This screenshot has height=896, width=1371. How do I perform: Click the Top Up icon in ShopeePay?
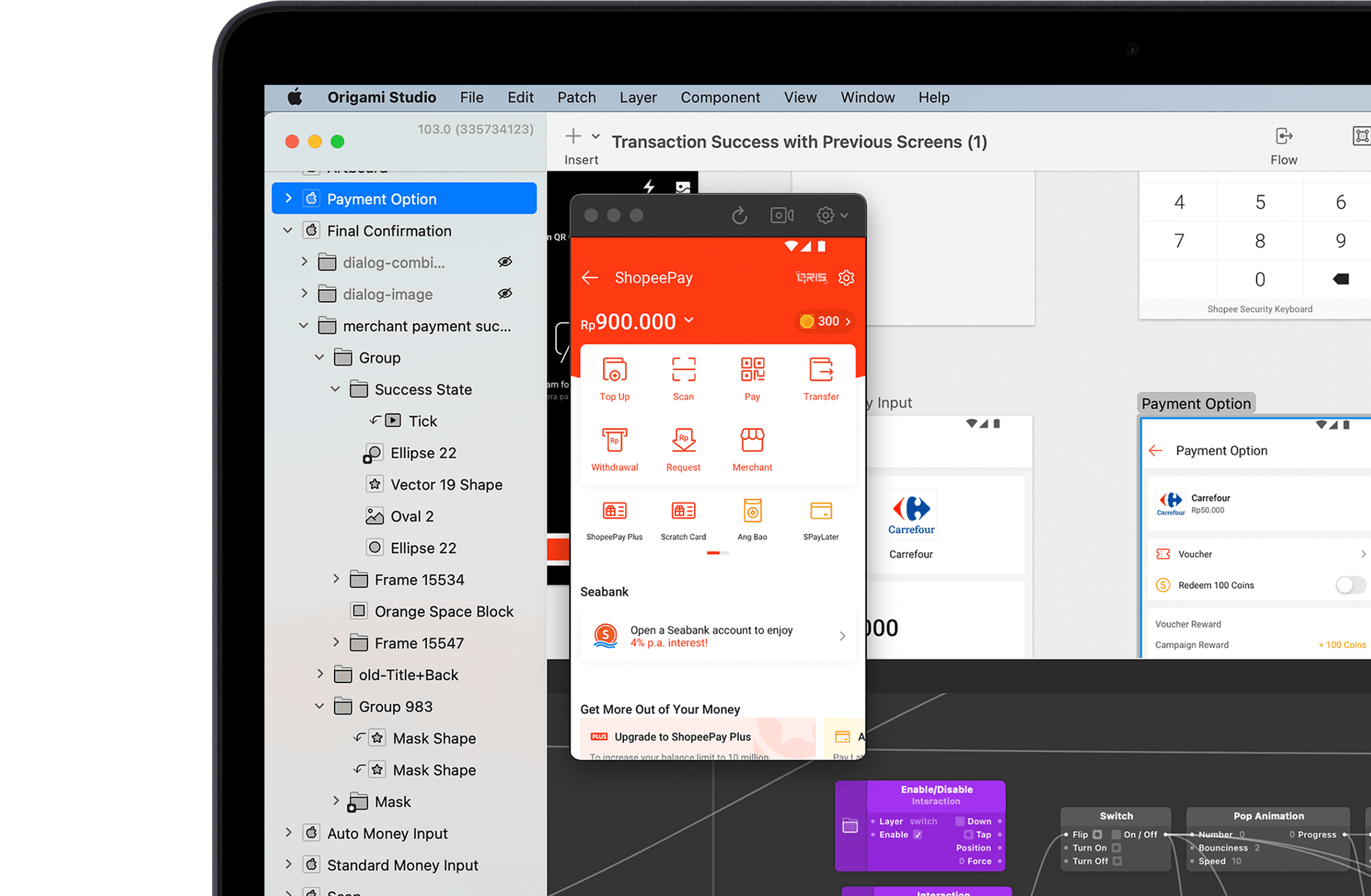point(615,369)
